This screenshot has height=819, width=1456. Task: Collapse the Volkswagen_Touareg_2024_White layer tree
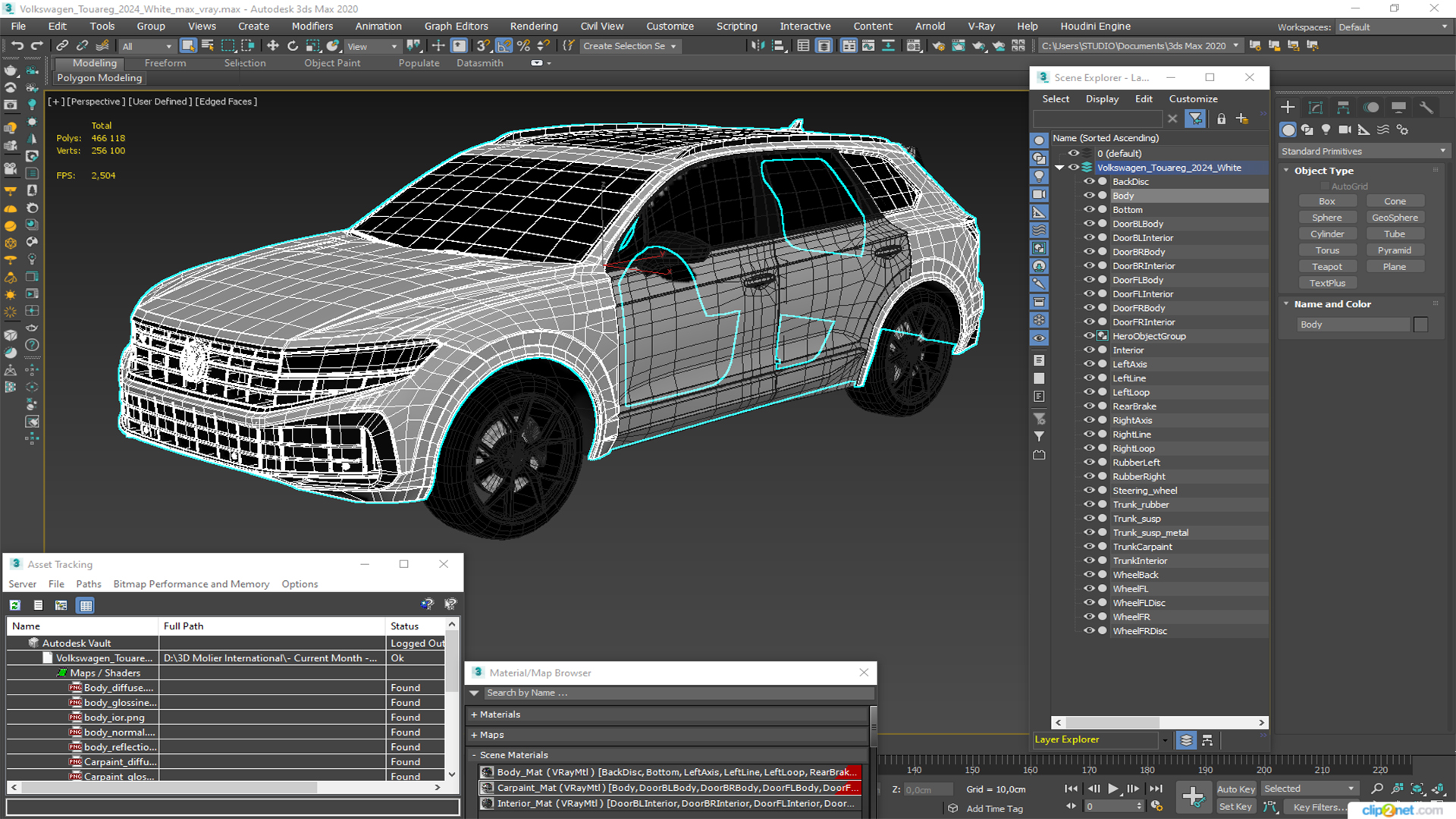pyautogui.click(x=1059, y=168)
